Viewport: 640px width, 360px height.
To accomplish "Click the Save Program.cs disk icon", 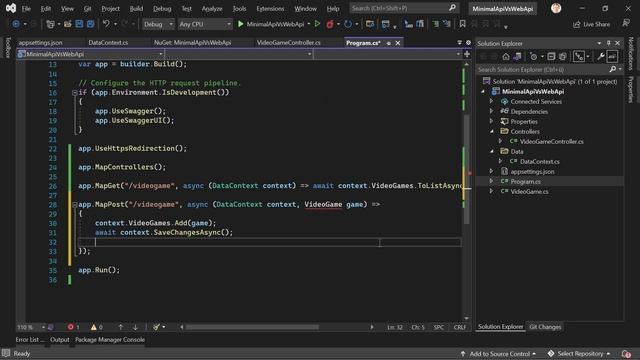I will click(79, 24).
